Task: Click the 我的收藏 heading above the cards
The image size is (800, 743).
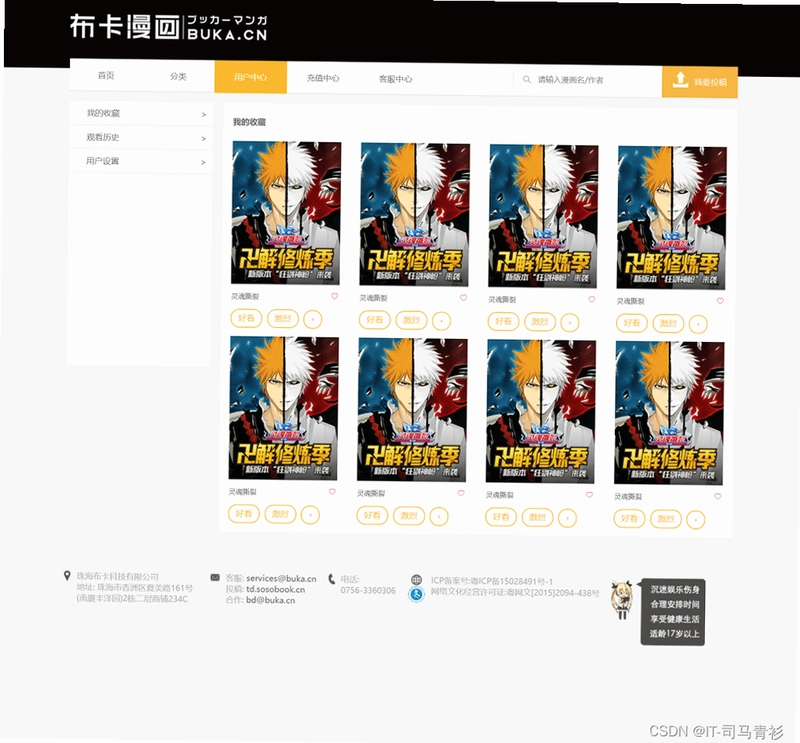Action: coord(249,122)
